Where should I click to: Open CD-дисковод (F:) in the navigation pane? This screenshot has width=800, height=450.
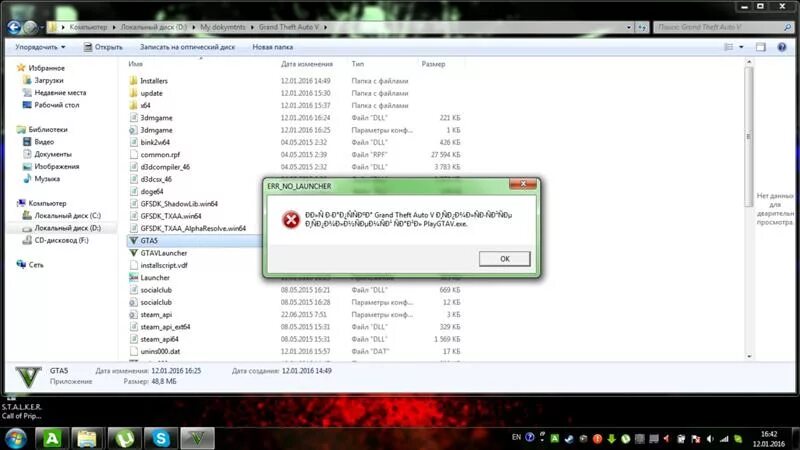(61, 240)
